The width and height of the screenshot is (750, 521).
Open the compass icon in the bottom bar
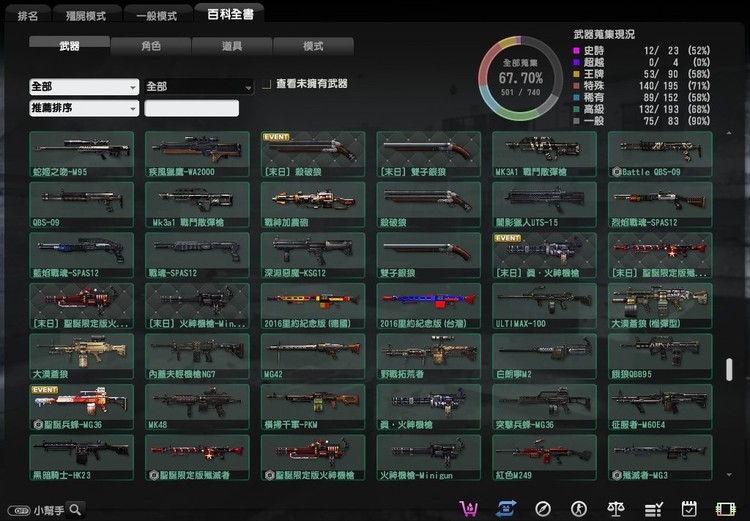[x=543, y=509]
